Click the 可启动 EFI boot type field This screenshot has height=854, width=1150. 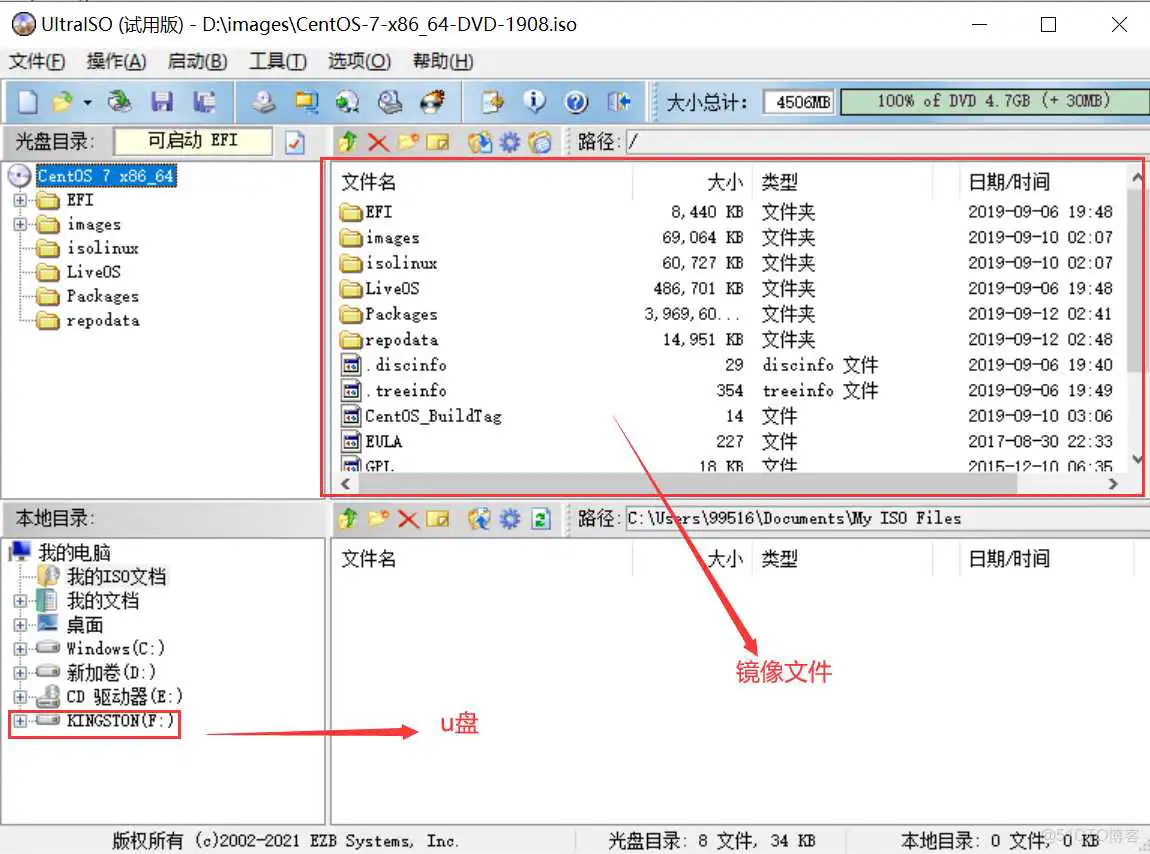[x=193, y=141]
